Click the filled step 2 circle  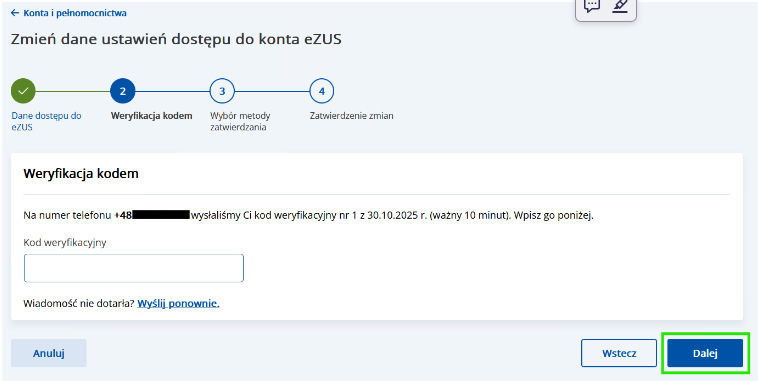122,91
